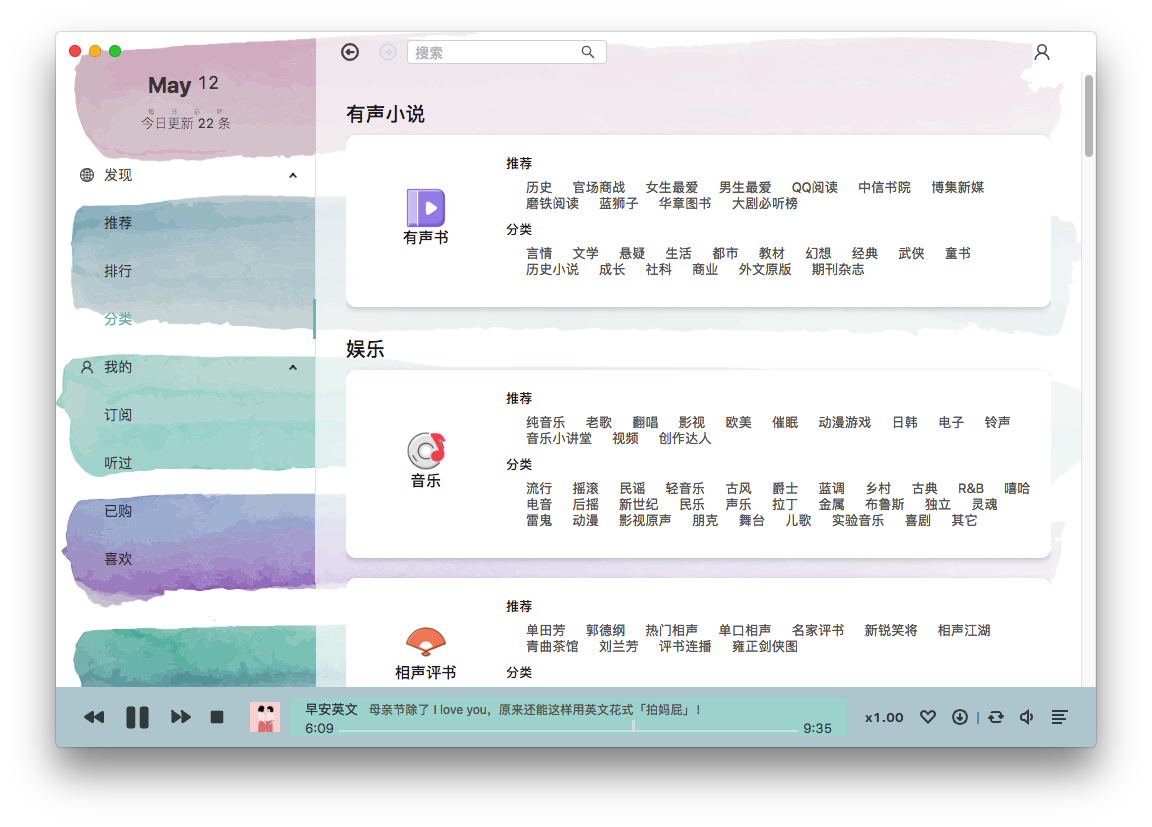Click the May 12 daily update header
The height and width of the screenshot is (827, 1152).
184,84
